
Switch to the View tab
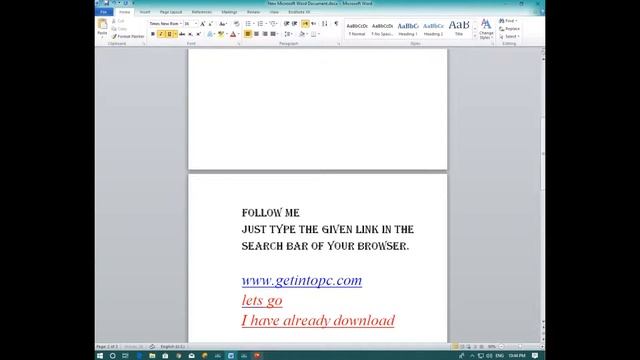[x=274, y=12]
